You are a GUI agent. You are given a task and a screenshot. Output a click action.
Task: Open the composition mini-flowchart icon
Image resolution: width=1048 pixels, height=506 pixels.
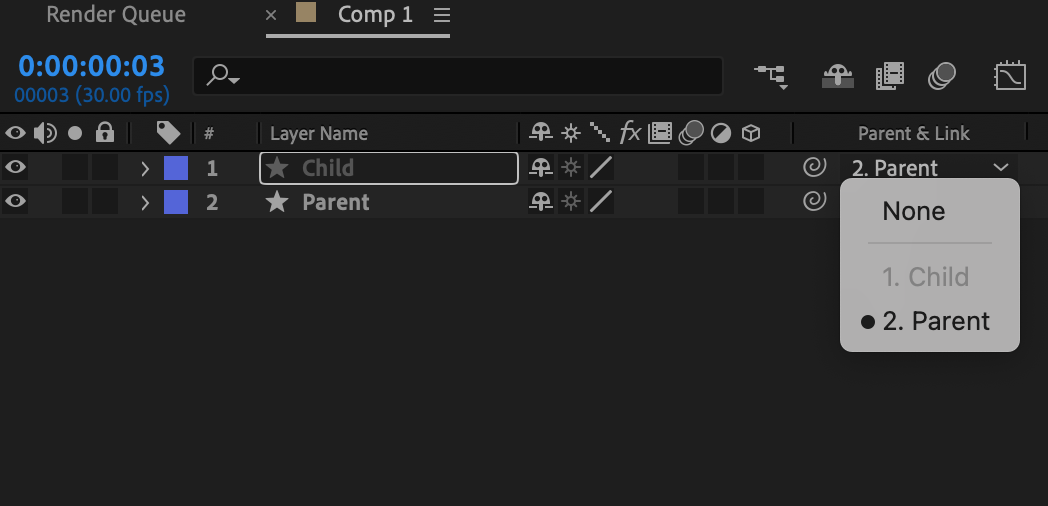pos(770,76)
